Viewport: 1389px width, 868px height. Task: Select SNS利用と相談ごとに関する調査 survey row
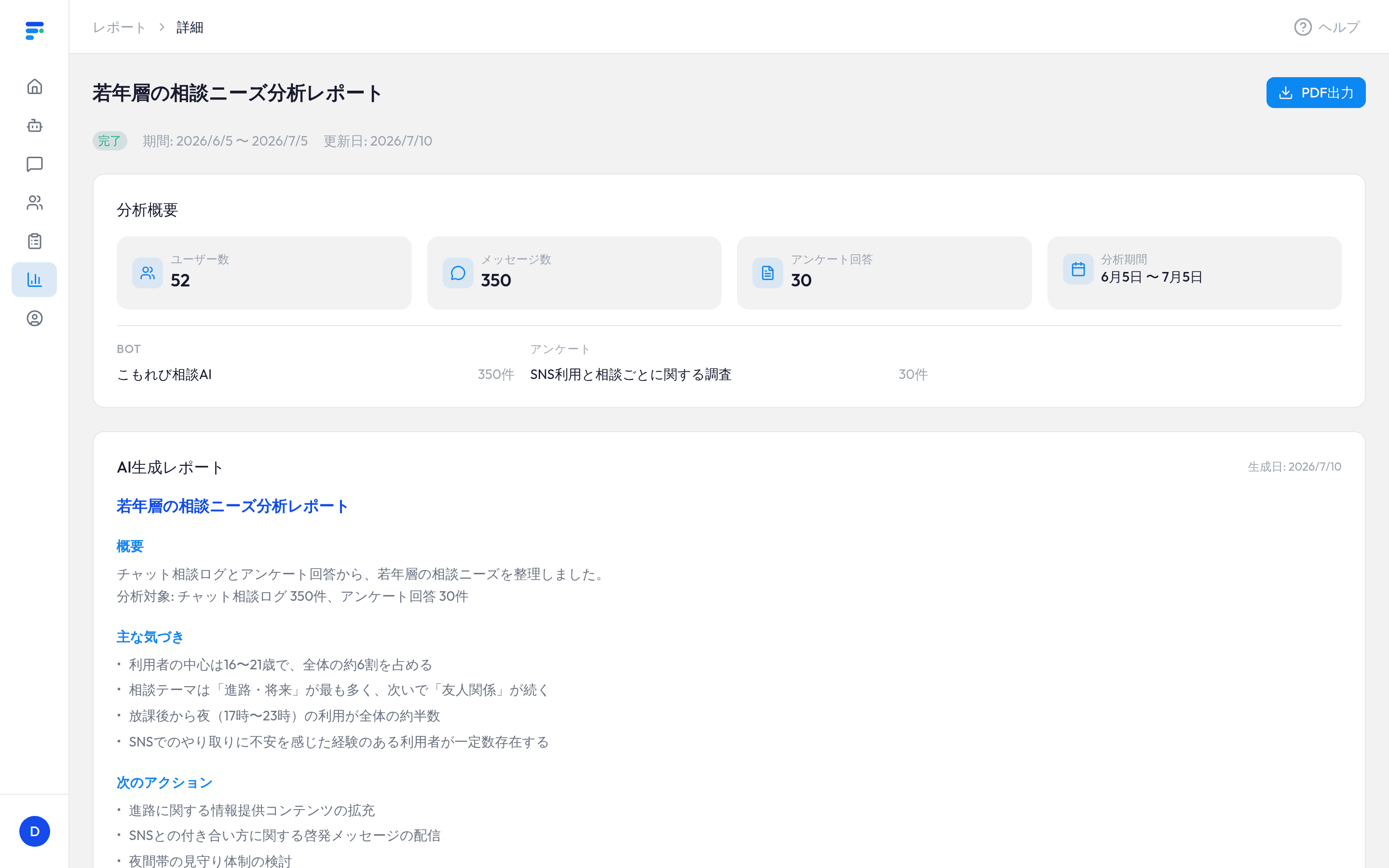coord(729,374)
